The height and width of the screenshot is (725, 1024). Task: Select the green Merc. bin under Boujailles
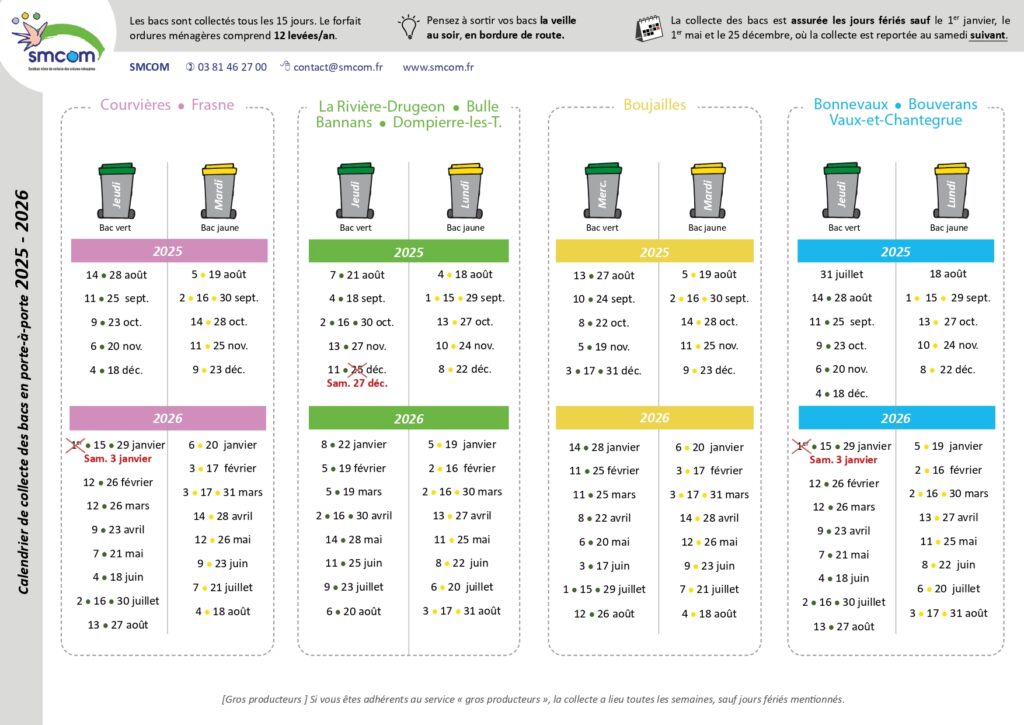603,190
